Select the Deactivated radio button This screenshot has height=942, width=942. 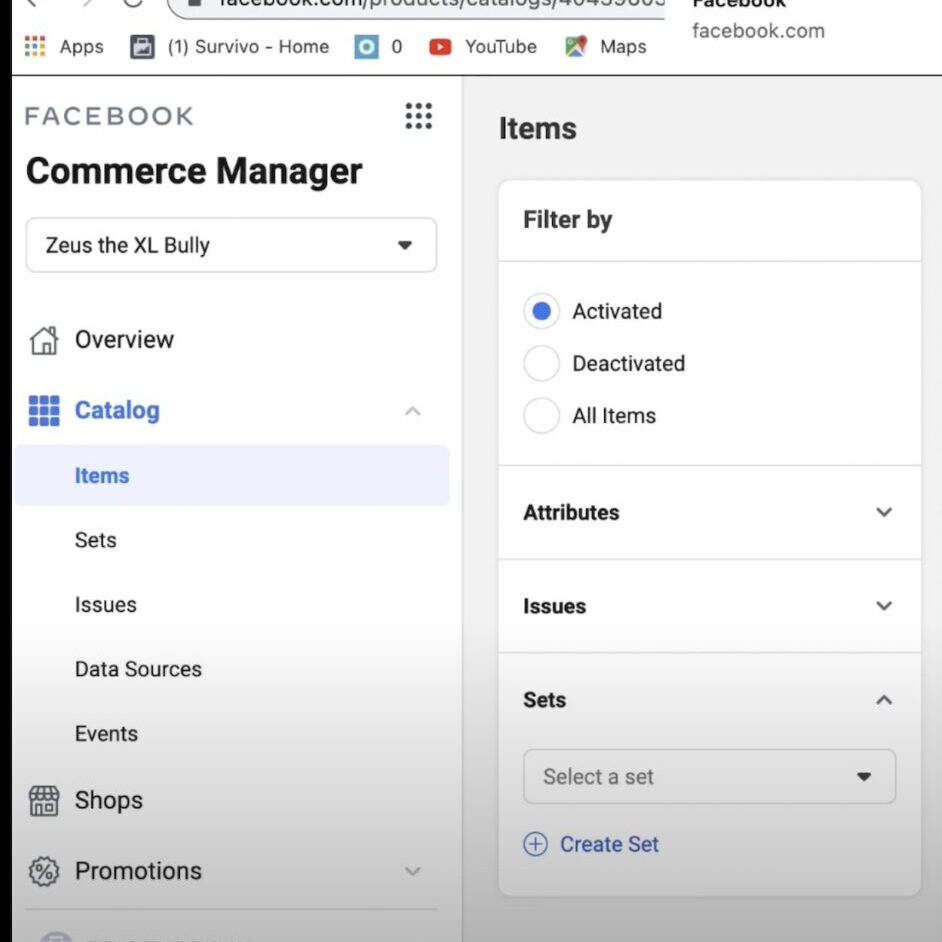click(541, 363)
